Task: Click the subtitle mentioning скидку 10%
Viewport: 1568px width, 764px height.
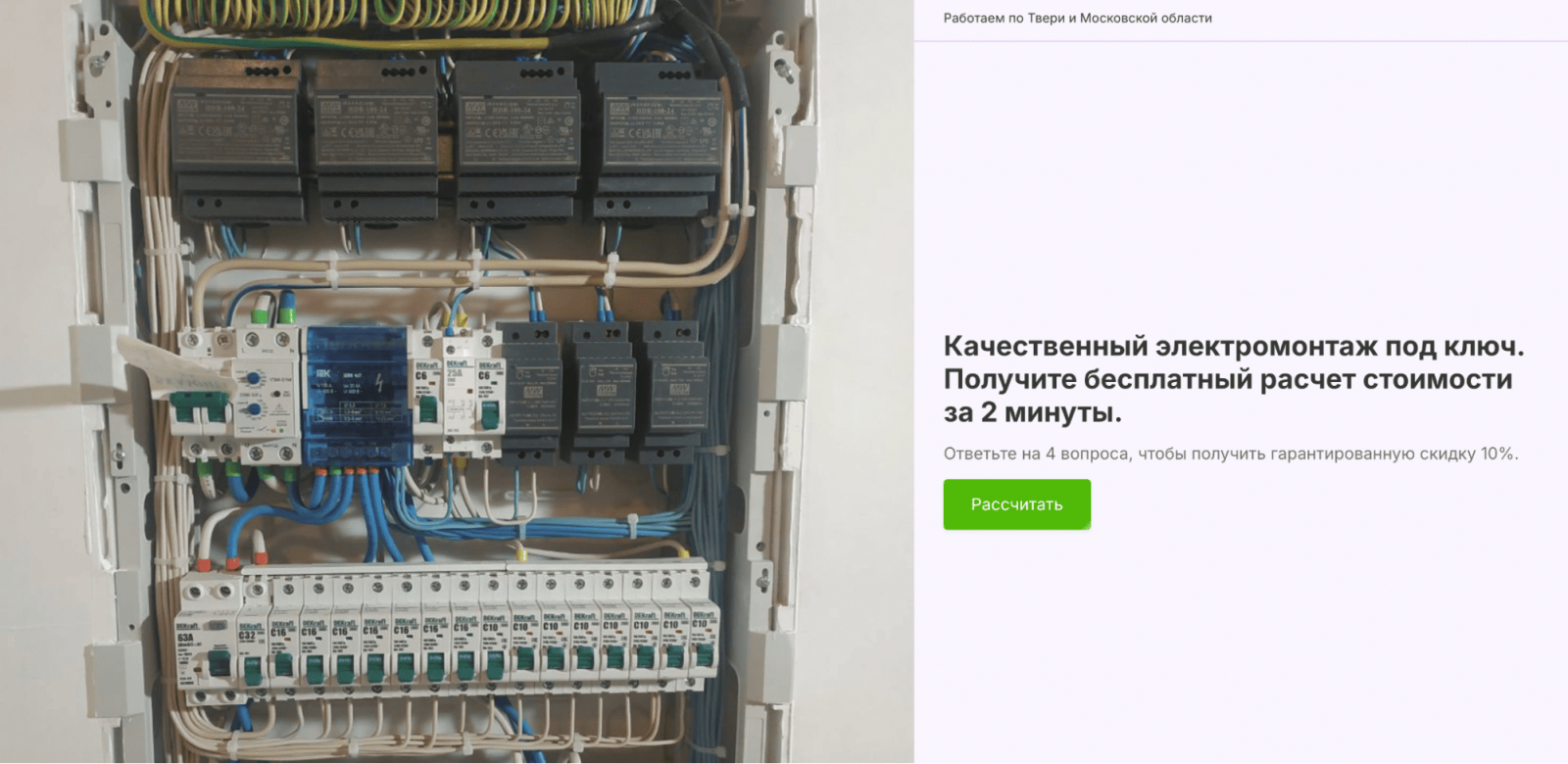Action: click(1231, 454)
